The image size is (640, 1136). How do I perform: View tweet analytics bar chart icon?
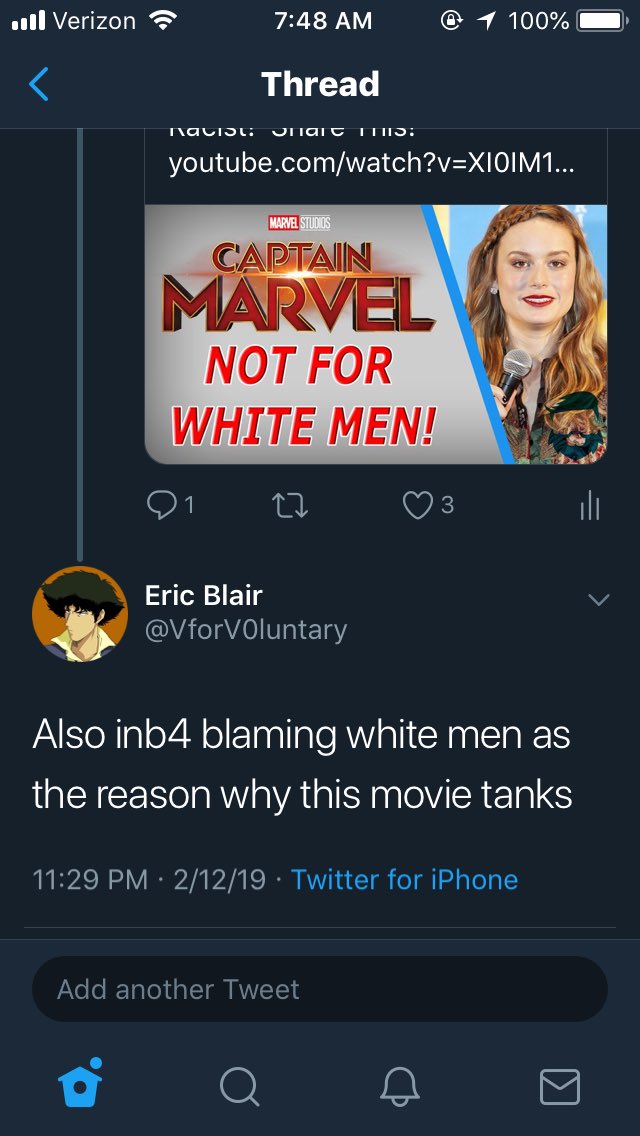[x=589, y=506]
